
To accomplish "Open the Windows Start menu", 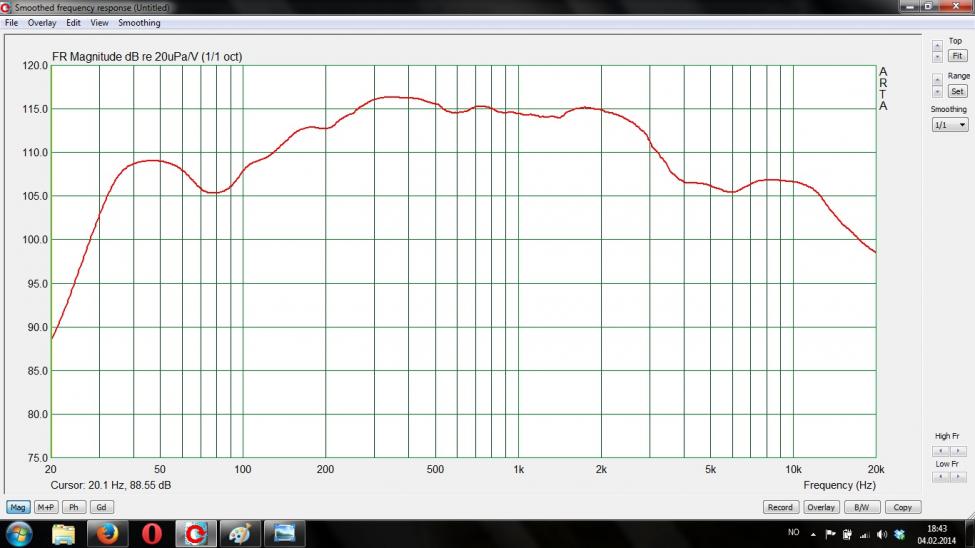I will pyautogui.click(x=19, y=534).
